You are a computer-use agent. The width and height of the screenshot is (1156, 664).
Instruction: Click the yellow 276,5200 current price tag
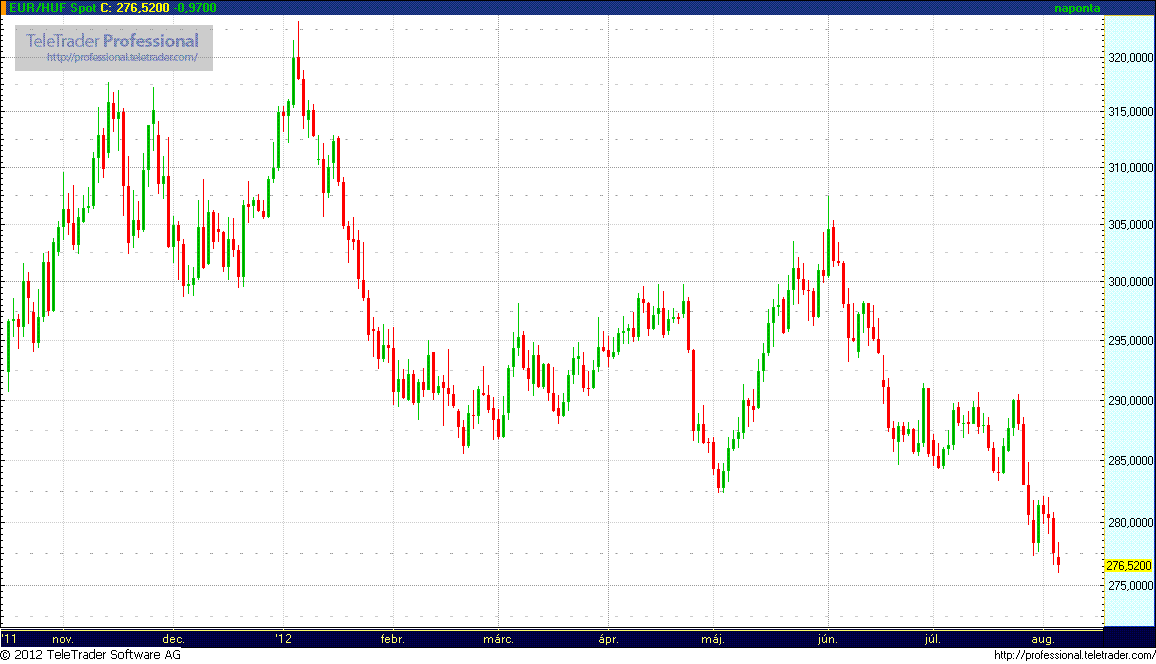pos(1128,566)
